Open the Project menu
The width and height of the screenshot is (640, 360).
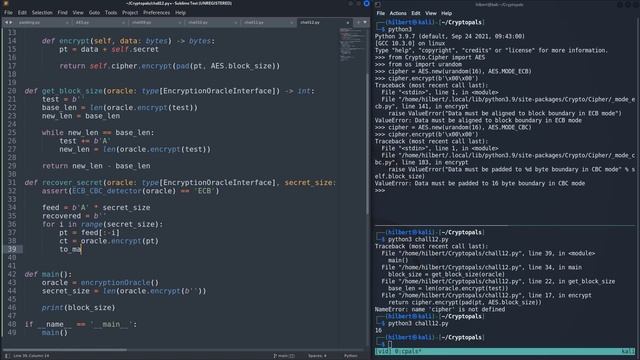pos(130,13)
